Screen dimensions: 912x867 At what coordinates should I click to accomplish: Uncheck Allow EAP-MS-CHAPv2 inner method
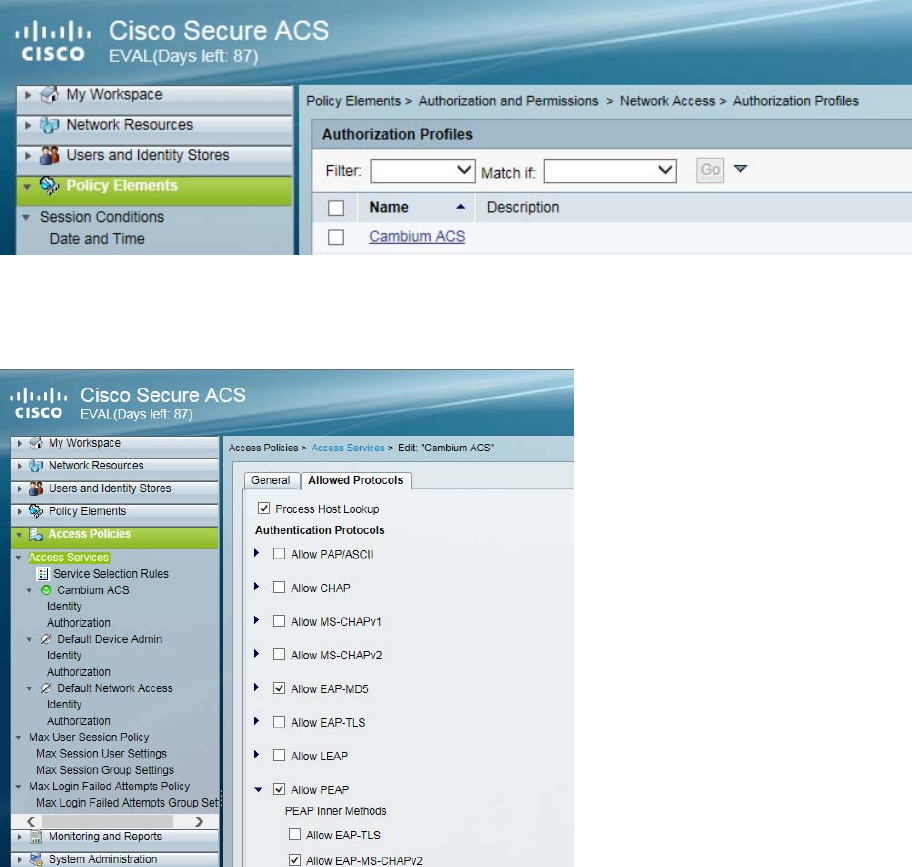(x=295, y=860)
